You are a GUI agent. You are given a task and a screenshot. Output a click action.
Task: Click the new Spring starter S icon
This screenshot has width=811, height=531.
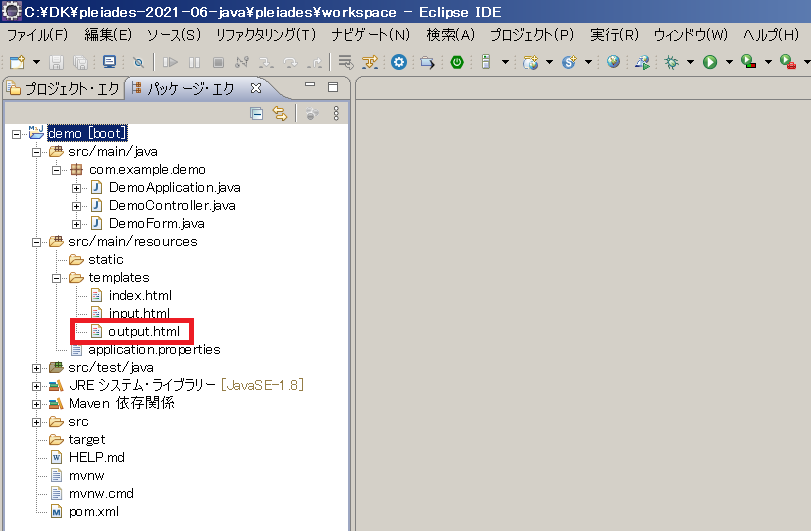point(569,63)
